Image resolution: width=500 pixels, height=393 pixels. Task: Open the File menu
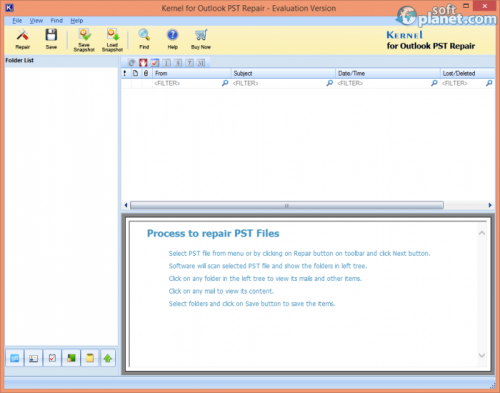pyautogui.click(x=17, y=21)
